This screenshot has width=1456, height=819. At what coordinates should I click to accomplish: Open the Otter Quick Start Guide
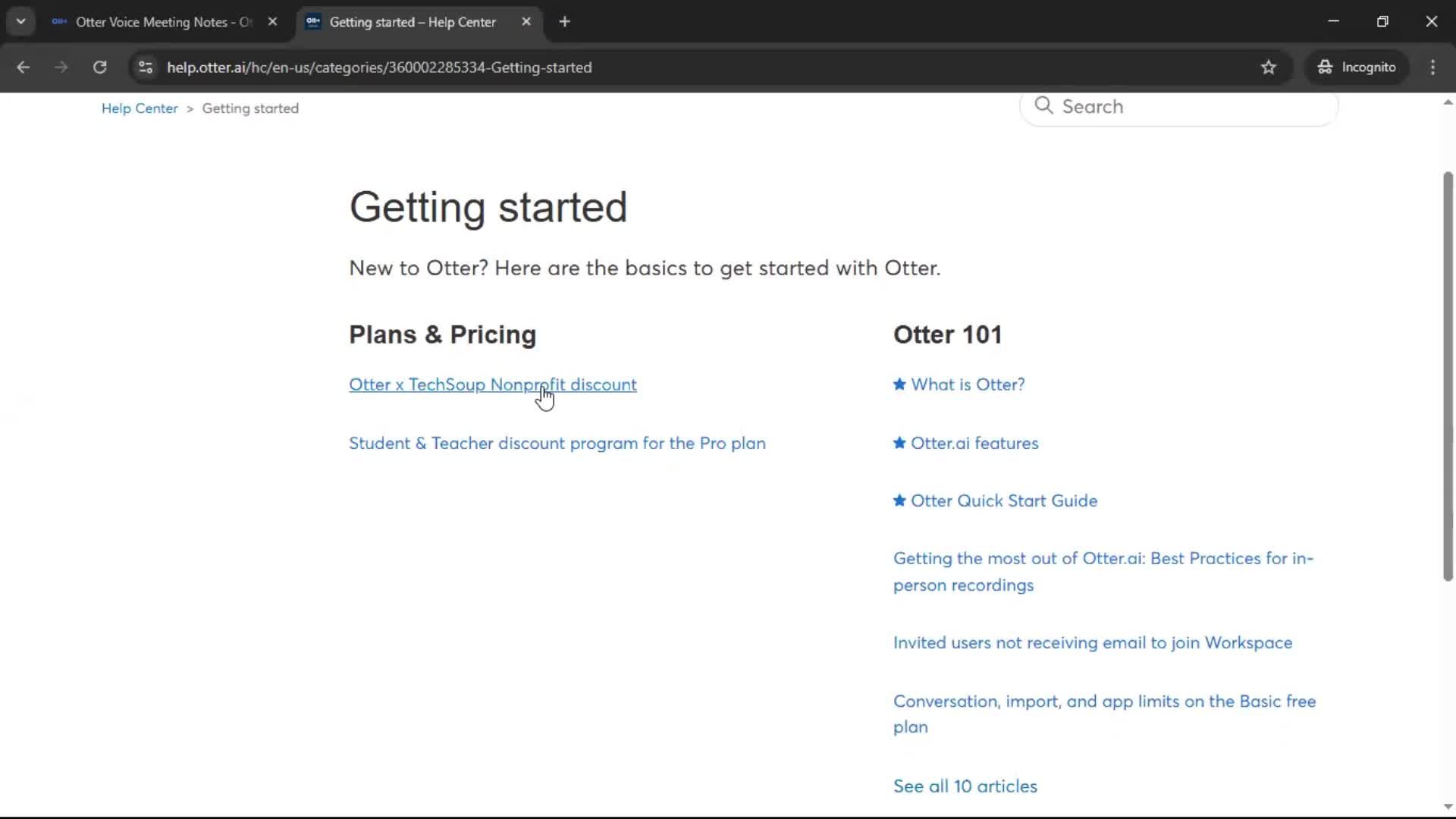click(1003, 500)
